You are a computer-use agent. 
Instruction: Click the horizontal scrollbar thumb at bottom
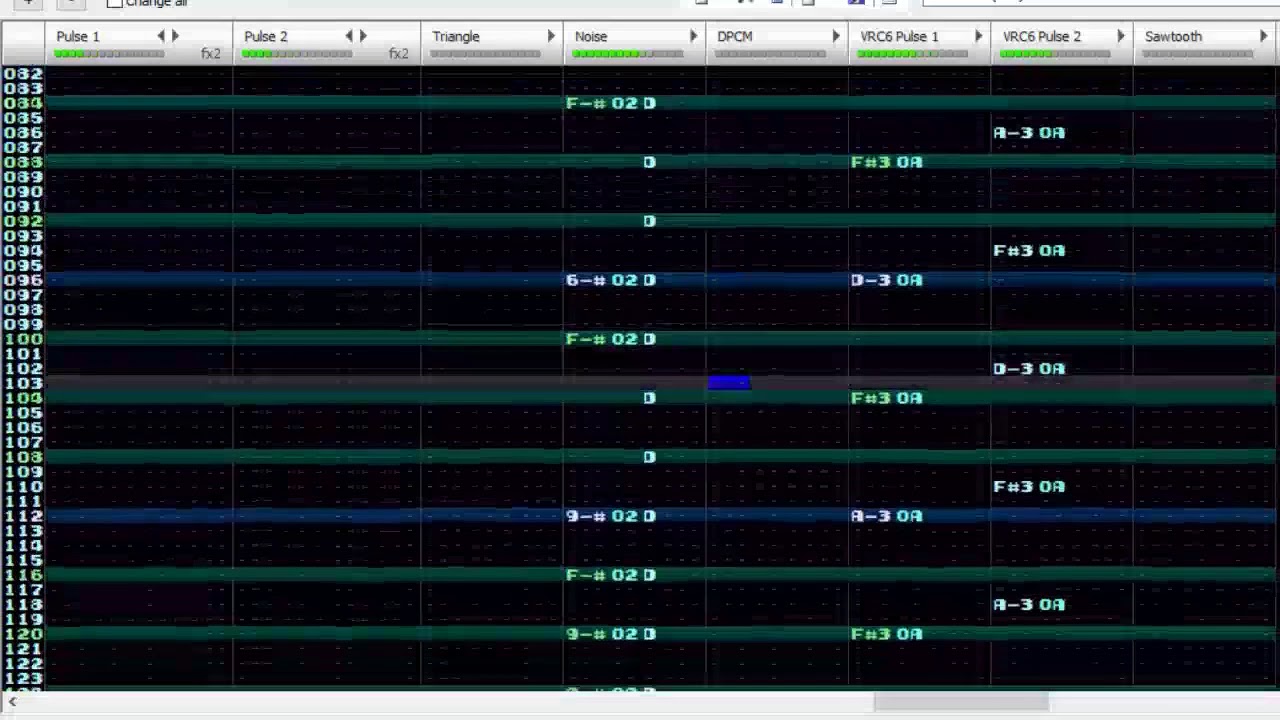(x=961, y=702)
